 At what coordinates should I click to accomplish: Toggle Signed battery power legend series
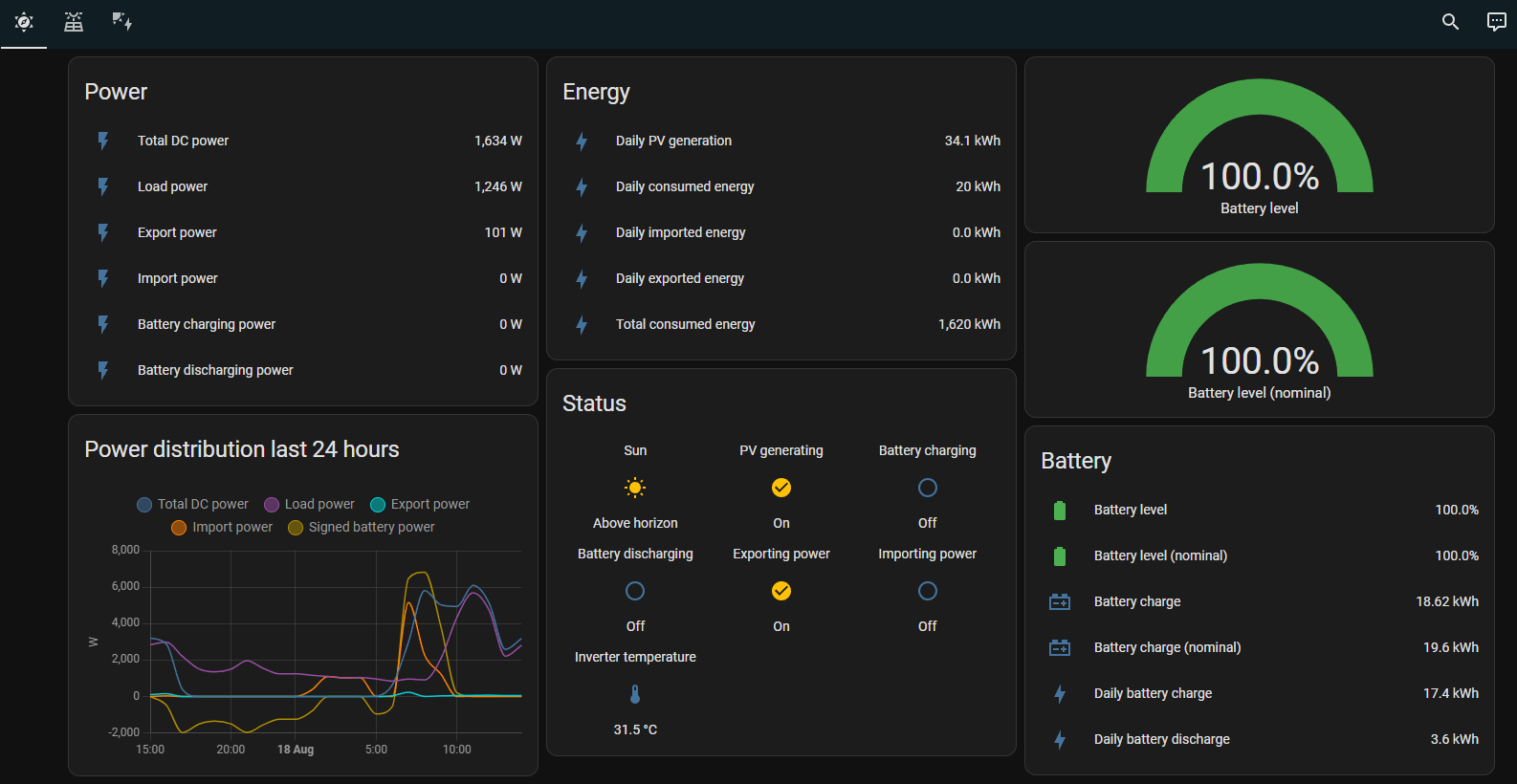click(x=362, y=527)
